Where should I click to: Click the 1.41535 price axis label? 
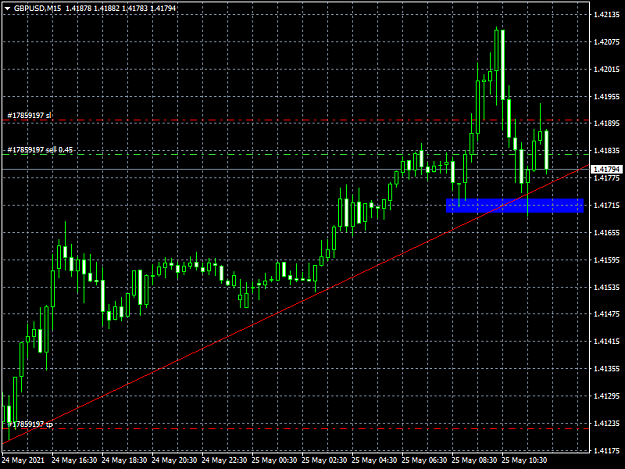[x=606, y=287]
